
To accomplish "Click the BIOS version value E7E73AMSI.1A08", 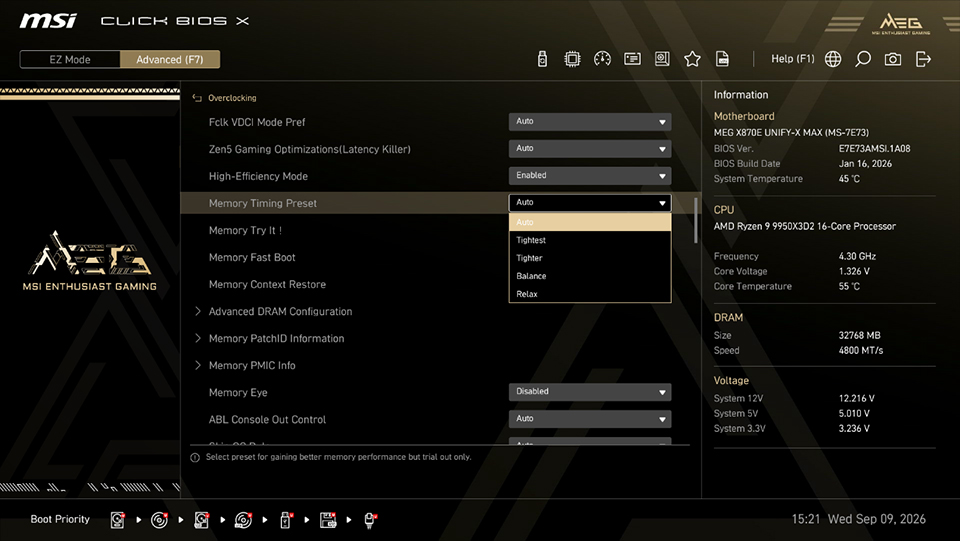I will 874,148.
